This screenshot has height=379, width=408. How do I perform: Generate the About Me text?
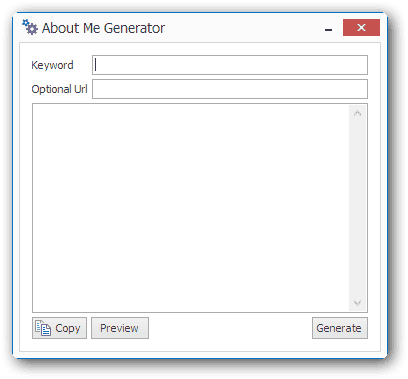pos(340,328)
